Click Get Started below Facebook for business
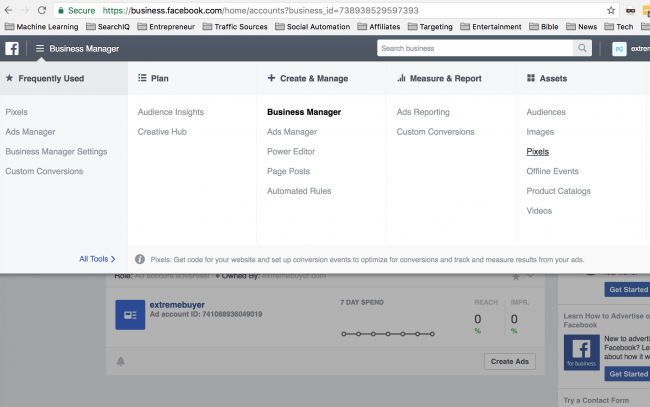 pos(627,374)
